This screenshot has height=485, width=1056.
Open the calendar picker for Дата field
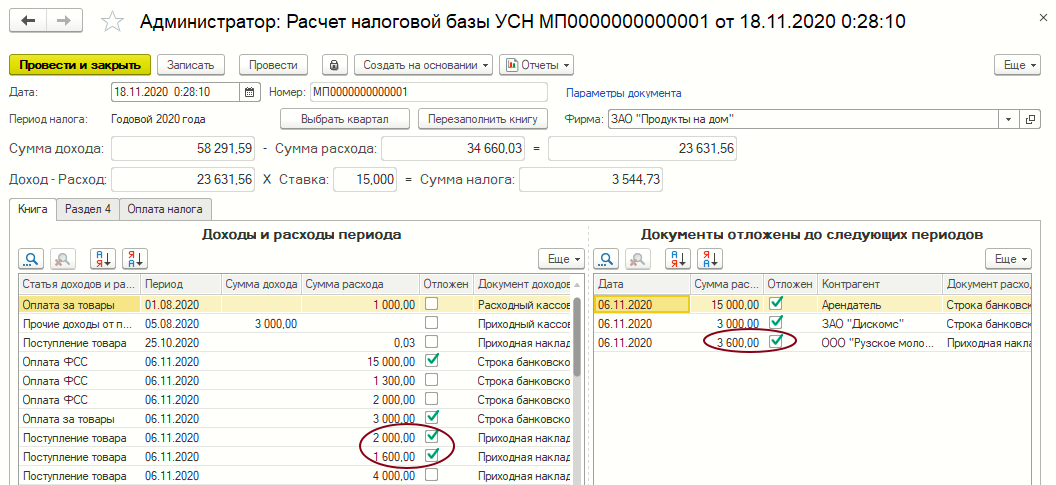(251, 92)
